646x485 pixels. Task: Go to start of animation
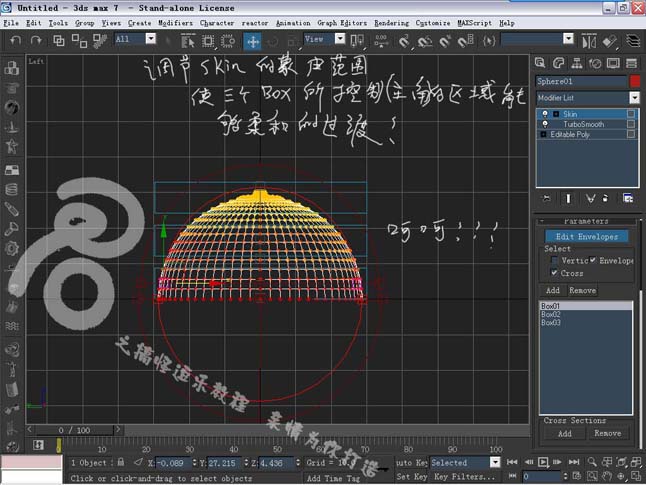(x=512, y=462)
